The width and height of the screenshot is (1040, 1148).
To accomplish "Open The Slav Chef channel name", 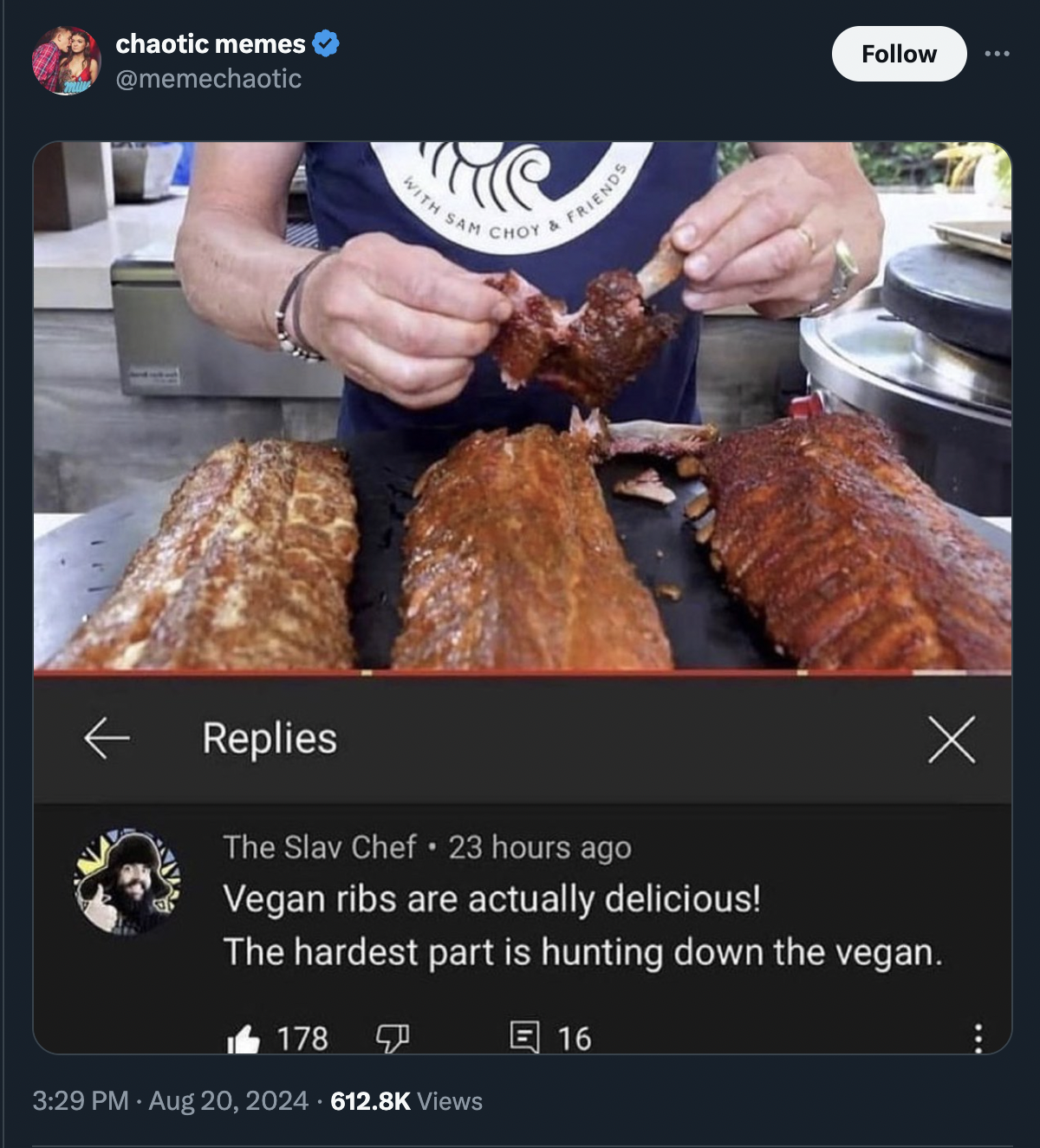I will tap(319, 847).
